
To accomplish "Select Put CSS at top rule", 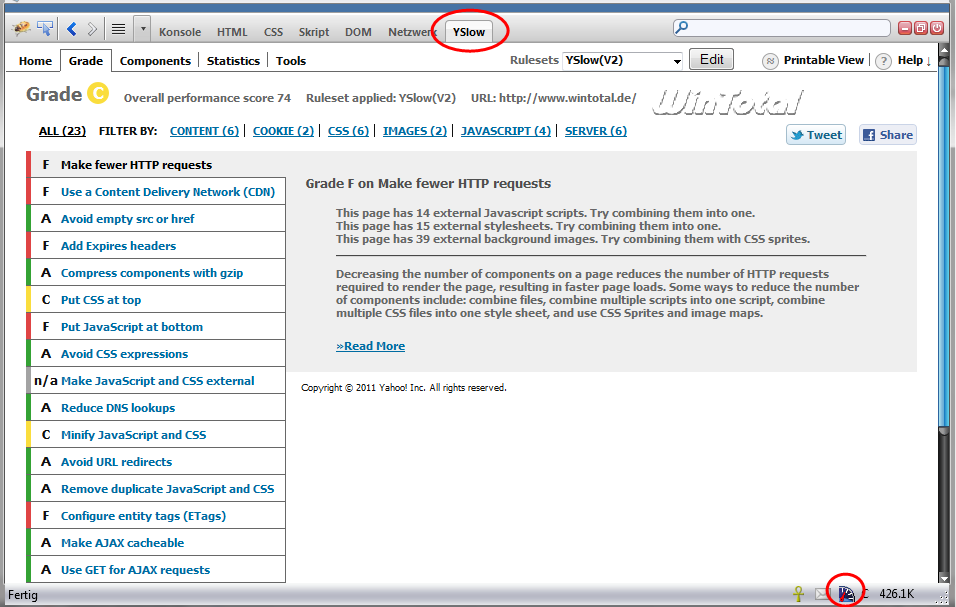I will [156, 300].
